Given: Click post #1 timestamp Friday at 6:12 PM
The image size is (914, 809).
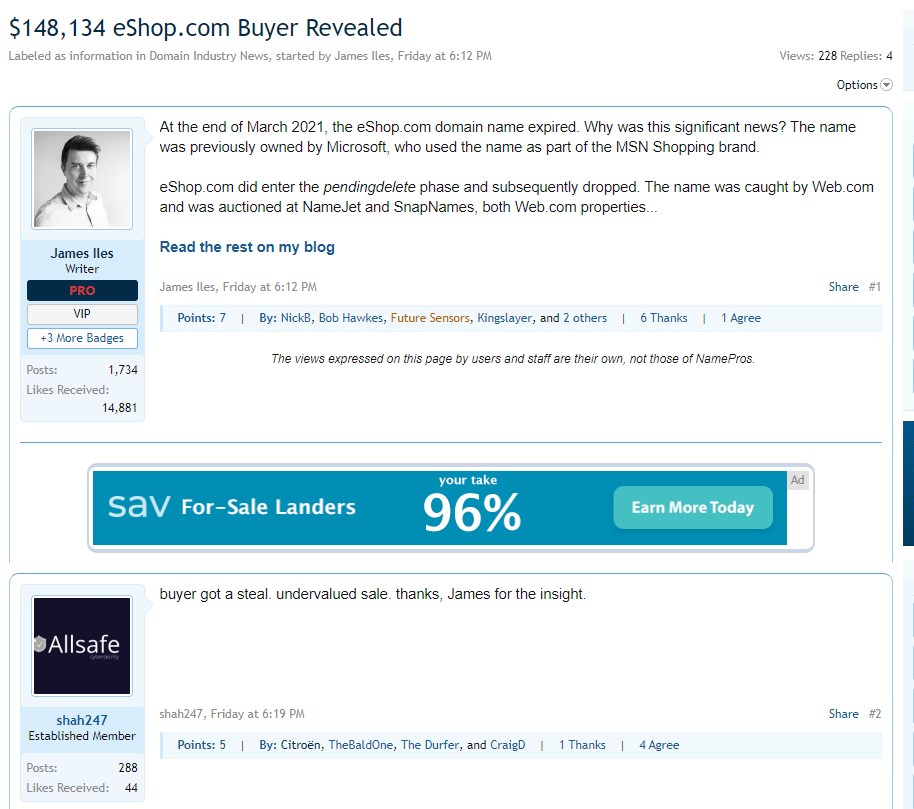Looking at the screenshot, I should coord(270,287).
